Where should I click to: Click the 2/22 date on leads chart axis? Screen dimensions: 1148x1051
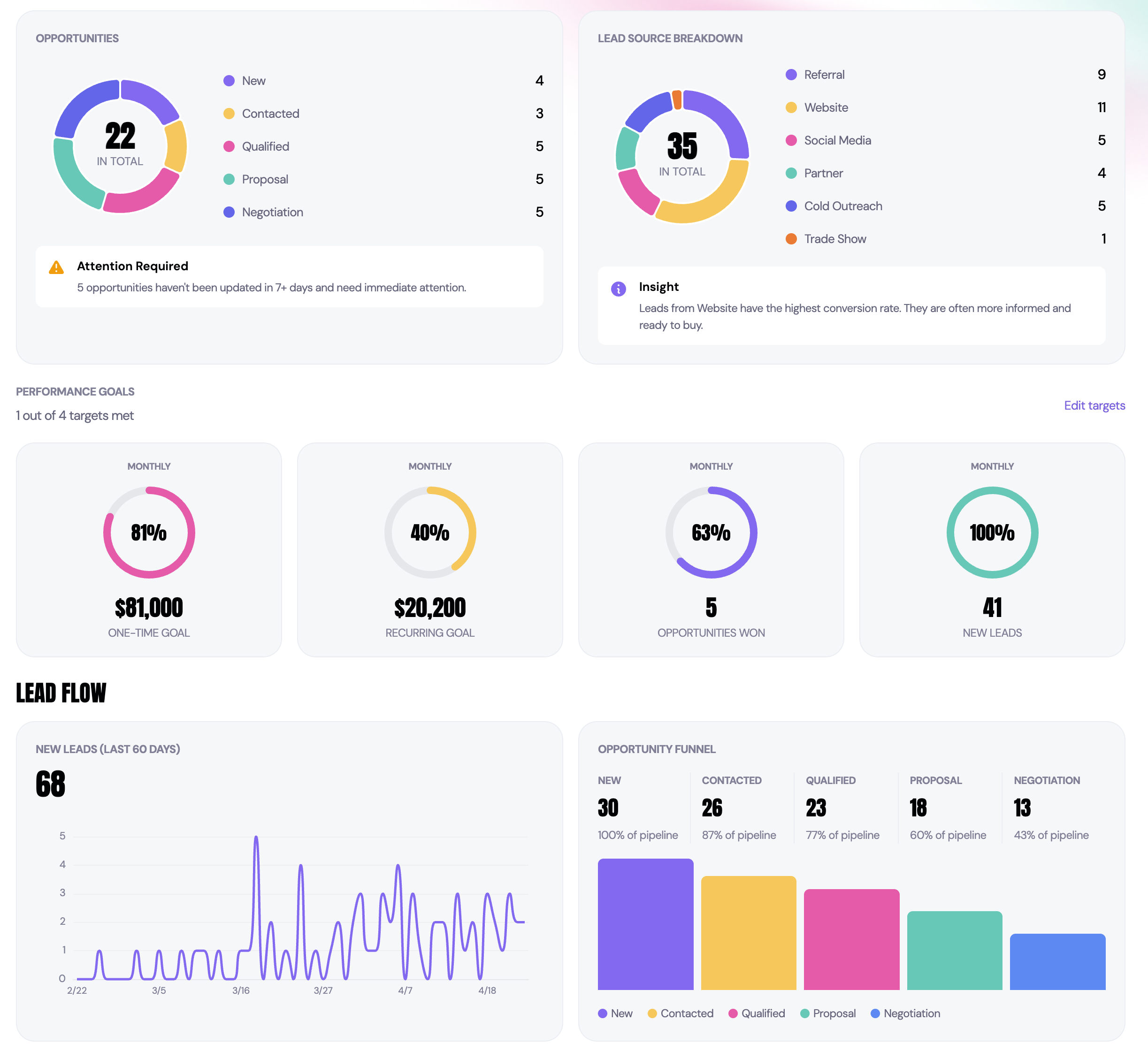click(x=77, y=990)
